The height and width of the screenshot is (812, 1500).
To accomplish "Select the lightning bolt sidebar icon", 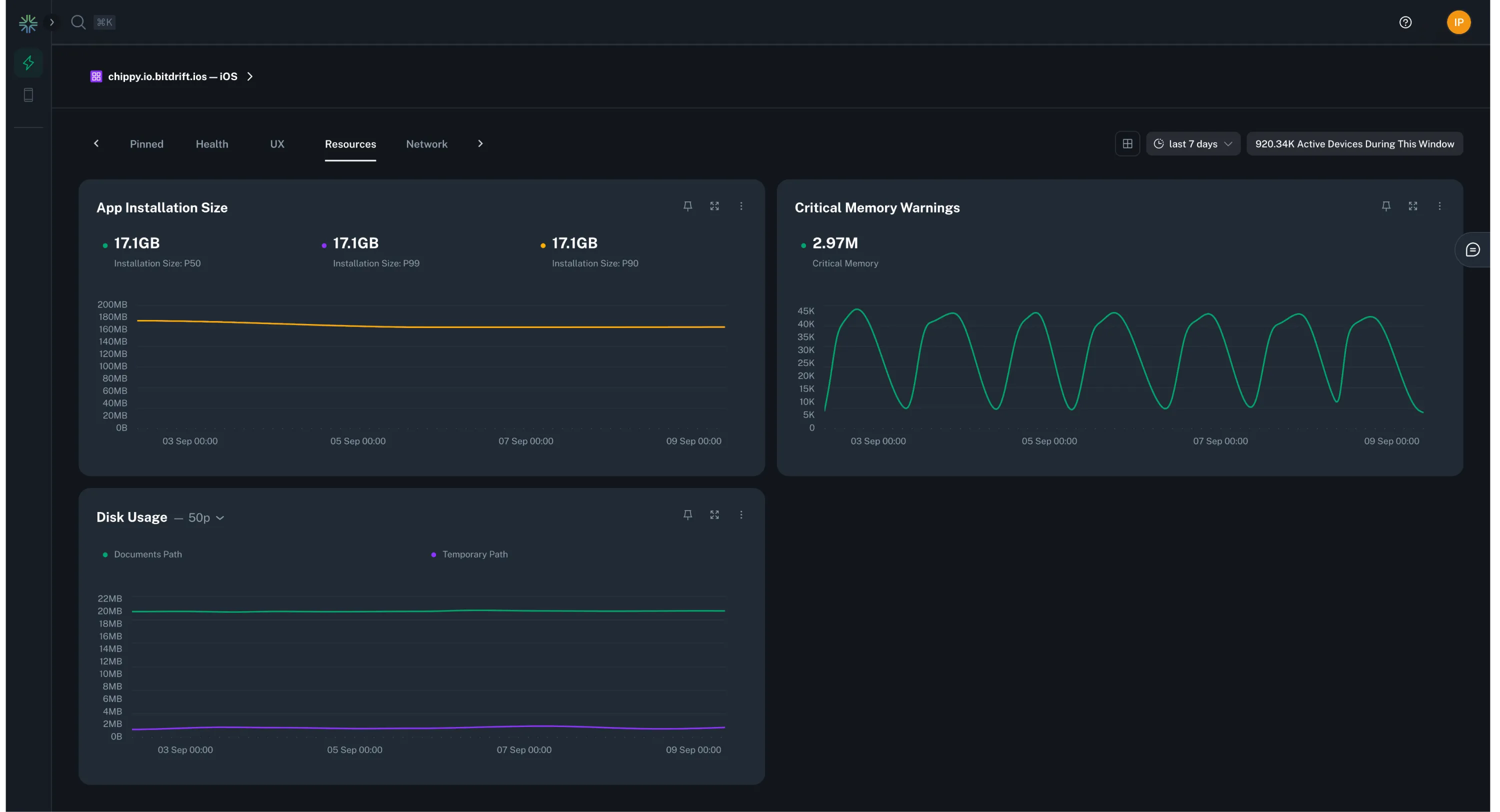I will pos(28,62).
